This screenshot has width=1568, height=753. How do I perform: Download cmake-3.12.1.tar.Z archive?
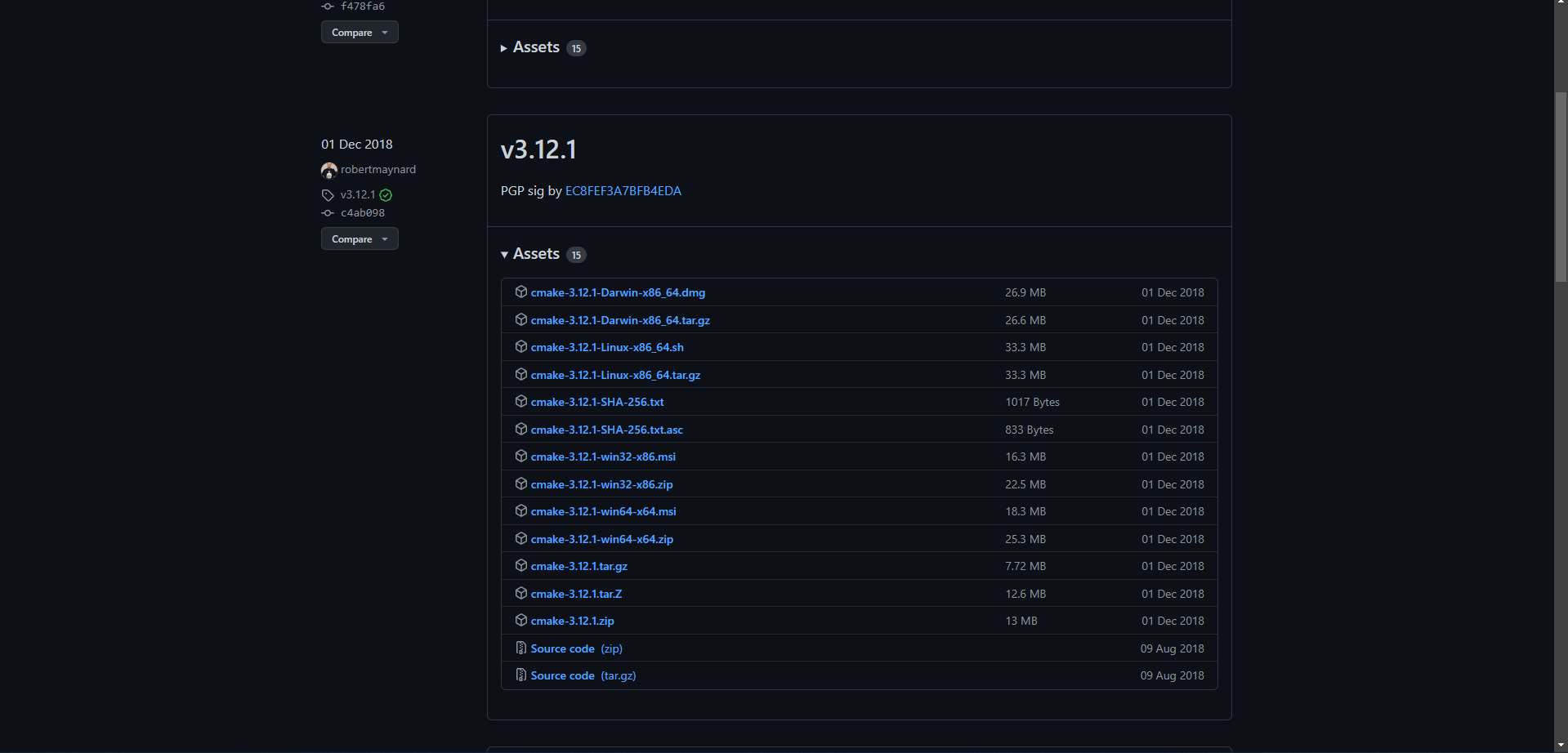(x=577, y=594)
